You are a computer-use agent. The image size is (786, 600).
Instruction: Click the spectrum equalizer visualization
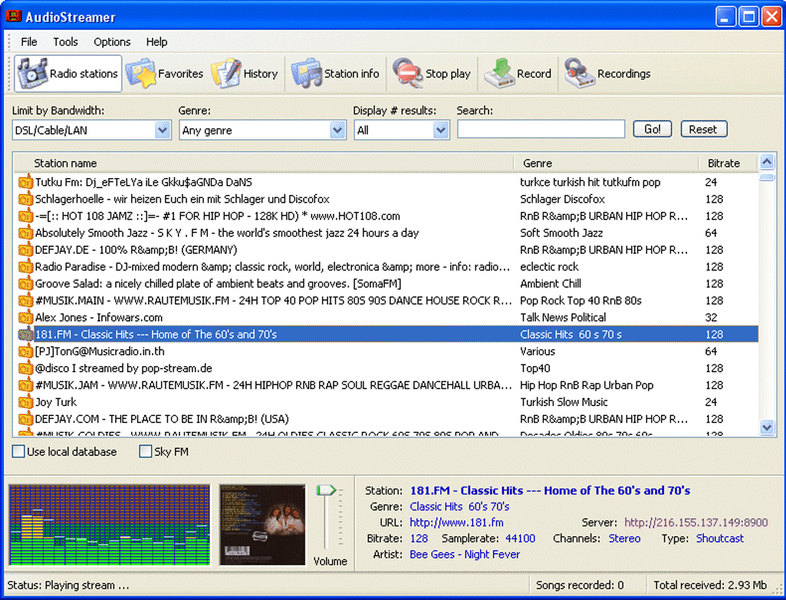pyautogui.click(x=109, y=525)
